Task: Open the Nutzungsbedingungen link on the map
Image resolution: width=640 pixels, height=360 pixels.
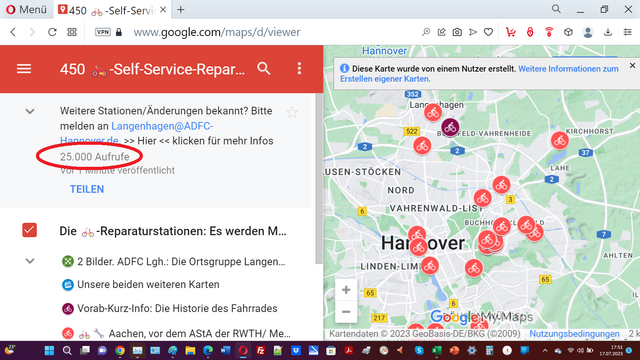Action: 574,334
